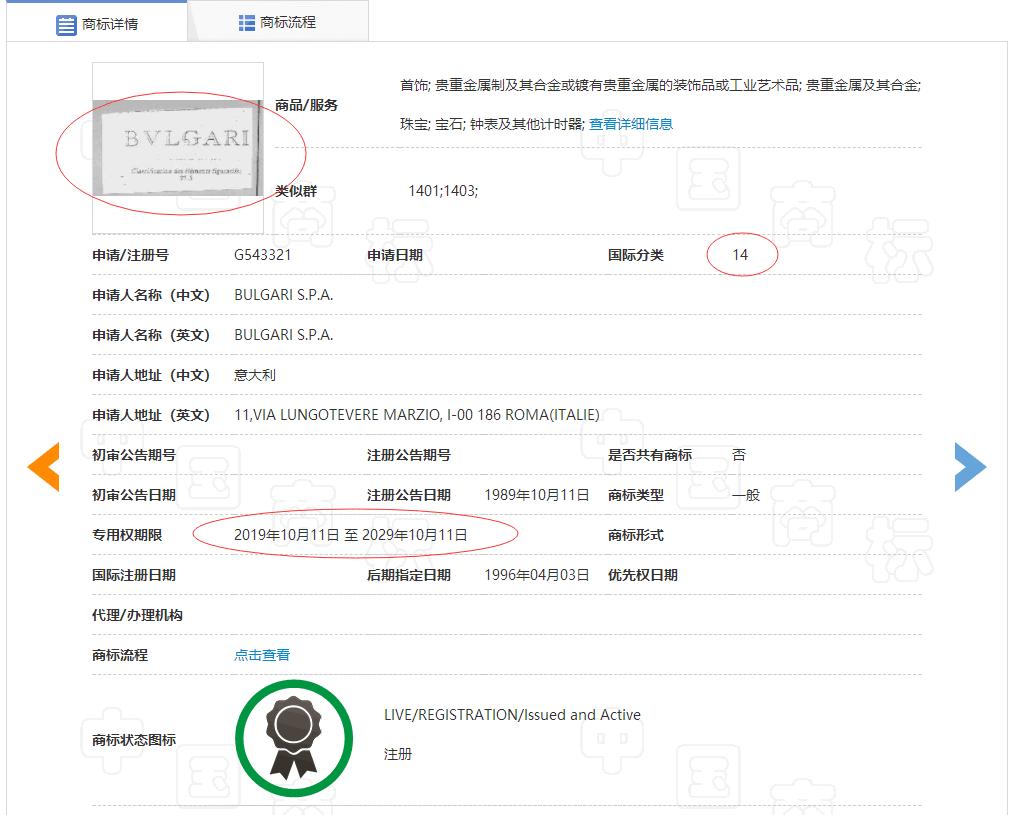This screenshot has height=815, width=1015.
Task: Select the green registration ribbon badge icon
Action: (x=294, y=737)
